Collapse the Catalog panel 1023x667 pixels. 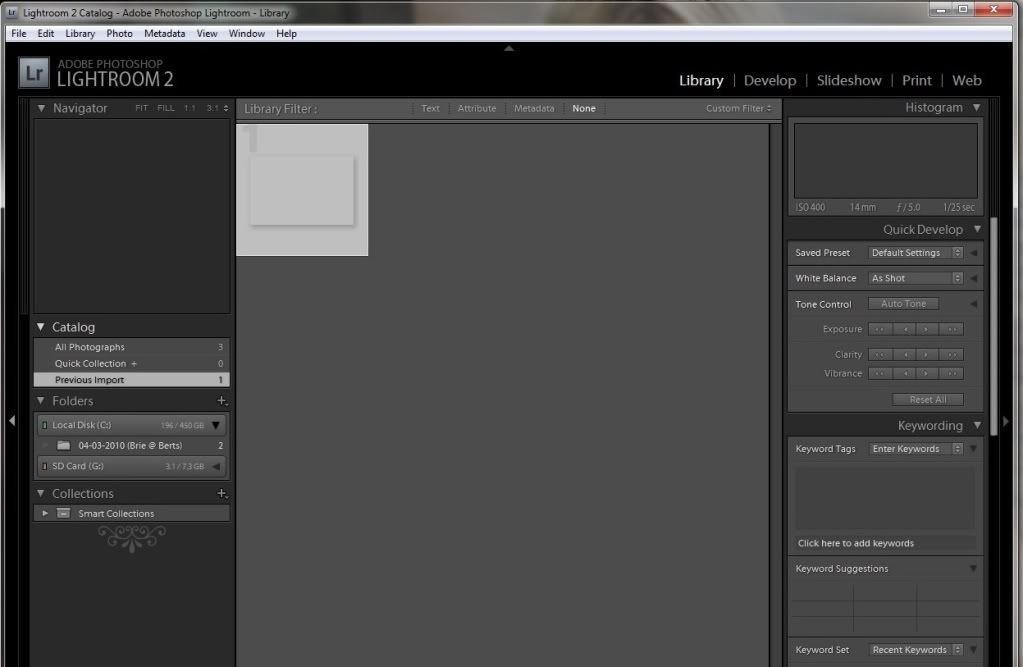(x=40, y=326)
